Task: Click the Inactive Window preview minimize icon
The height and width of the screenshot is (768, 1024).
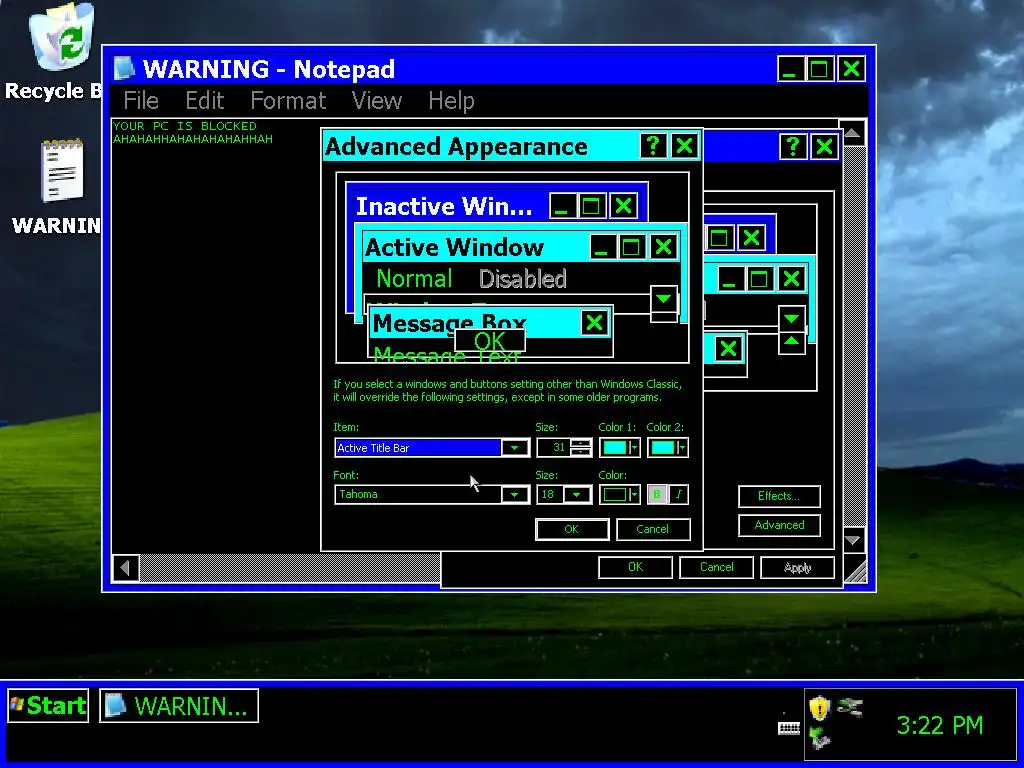Action: (x=562, y=206)
